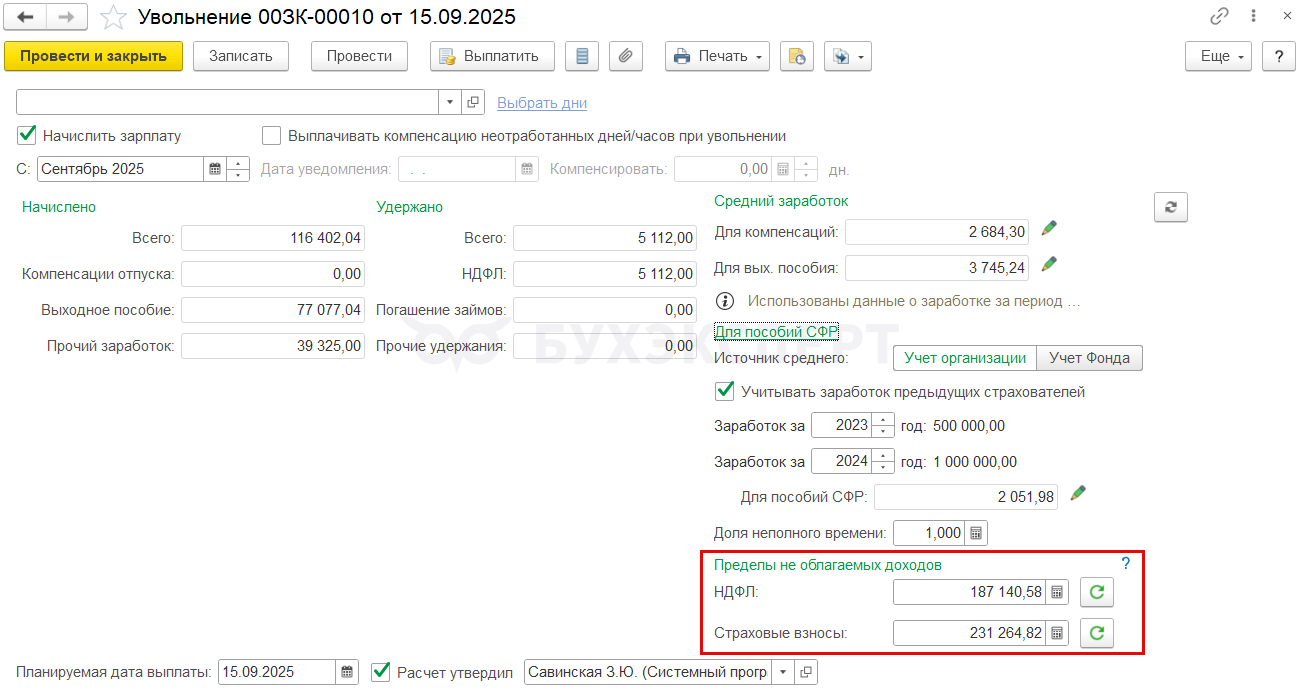The width and height of the screenshot is (1301, 691).
Task: Open calculator for НДФЛ limit field
Action: point(1057,592)
